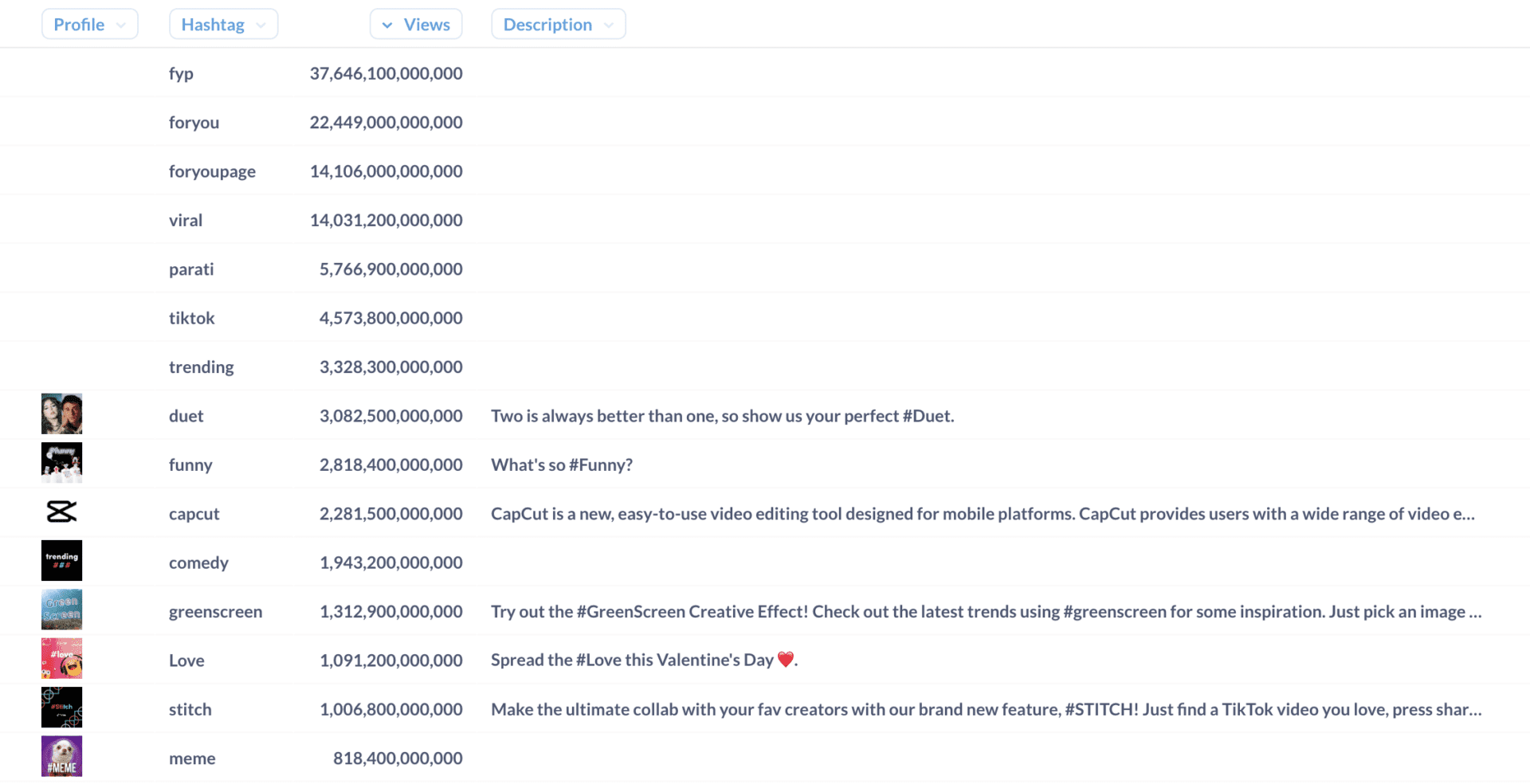Click the stitch profile thumbnail
The width and height of the screenshot is (1530, 784).
(61, 708)
